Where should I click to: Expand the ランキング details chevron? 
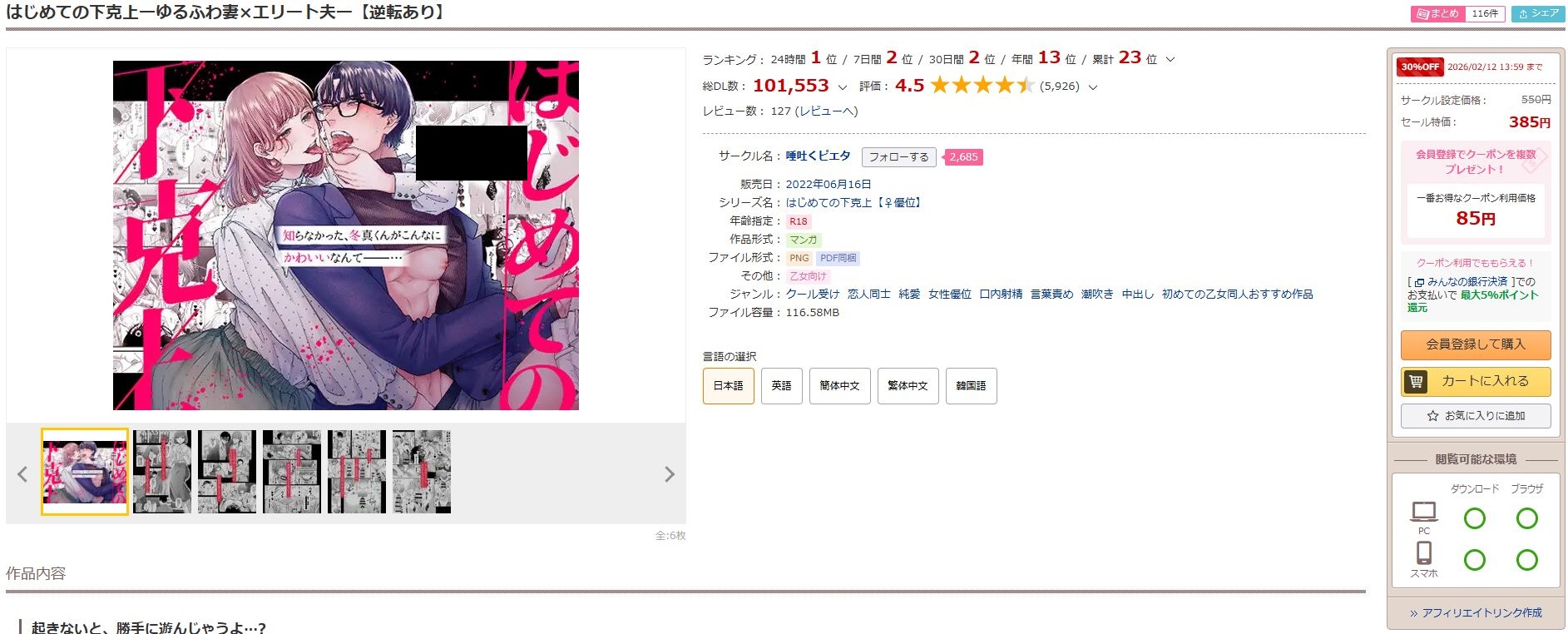(x=1170, y=60)
